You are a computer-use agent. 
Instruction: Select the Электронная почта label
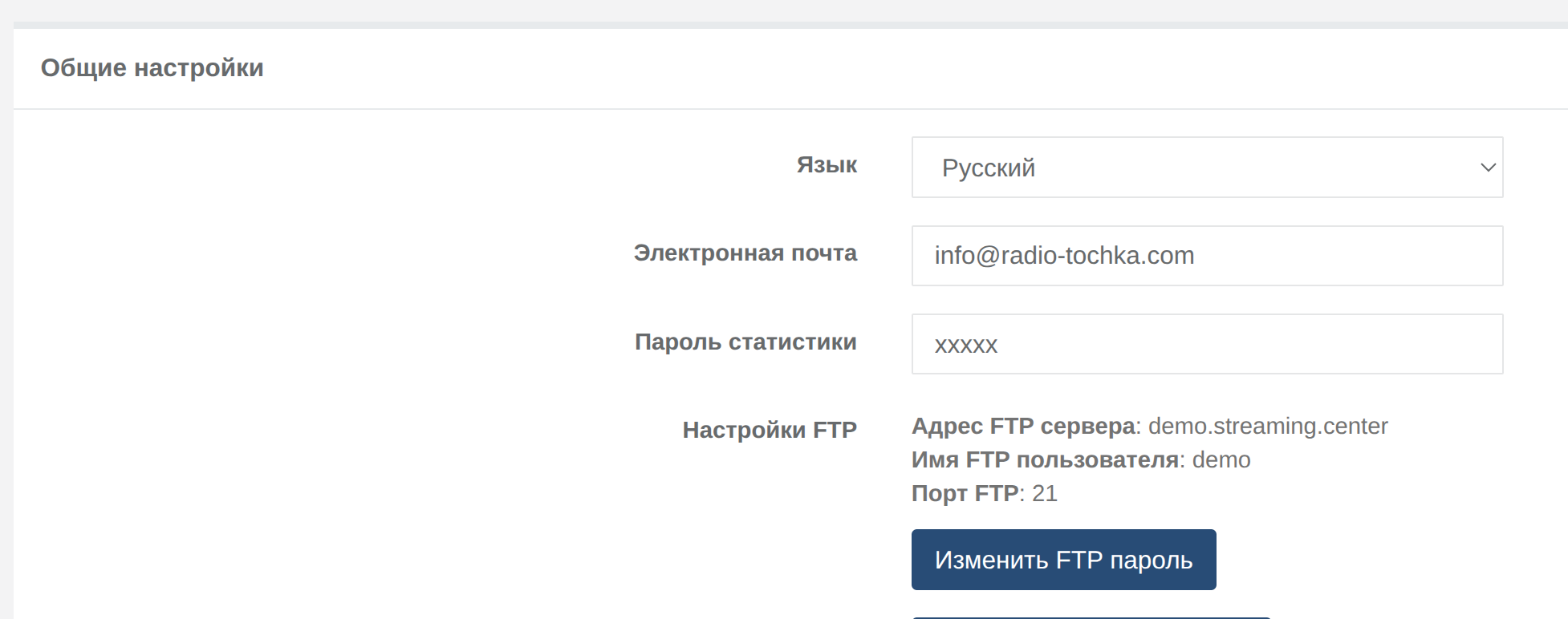click(x=745, y=253)
